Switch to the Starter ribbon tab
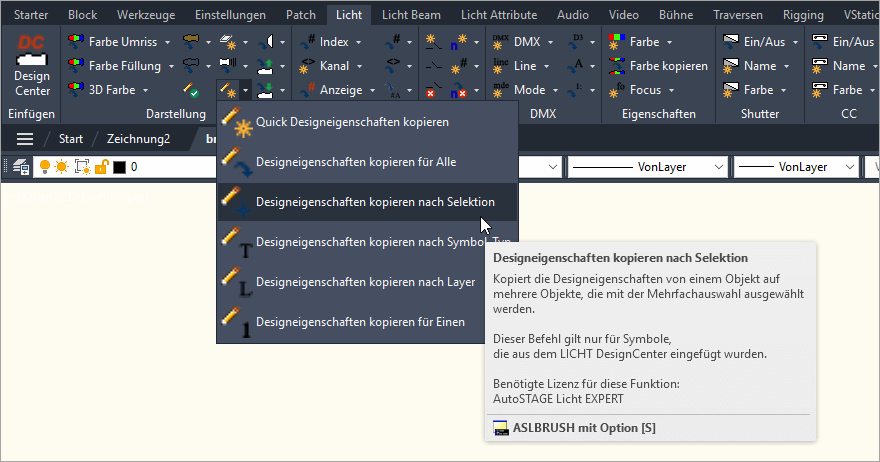 coord(31,15)
